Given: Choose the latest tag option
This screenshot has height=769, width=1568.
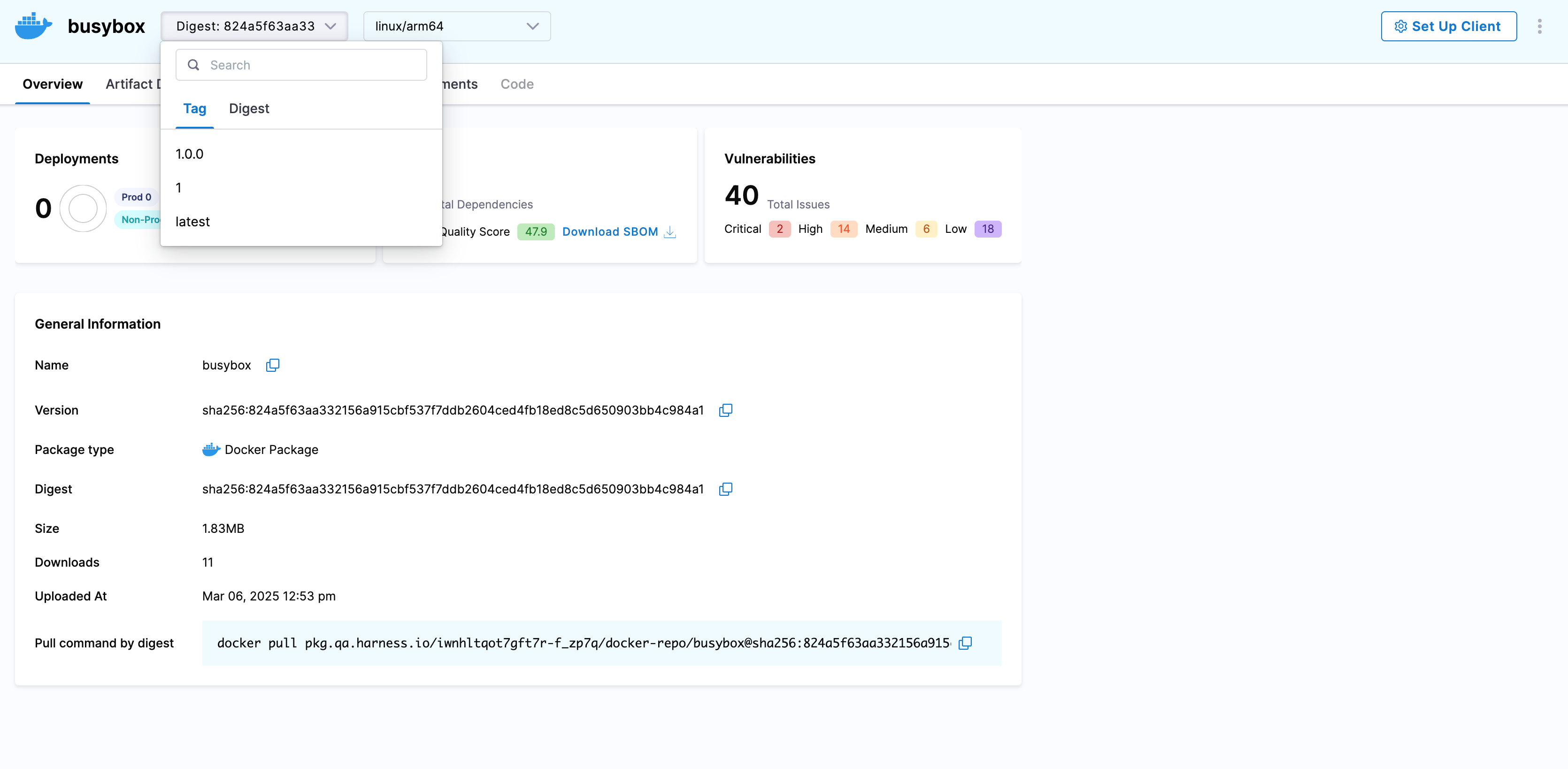Looking at the screenshot, I should [192, 222].
